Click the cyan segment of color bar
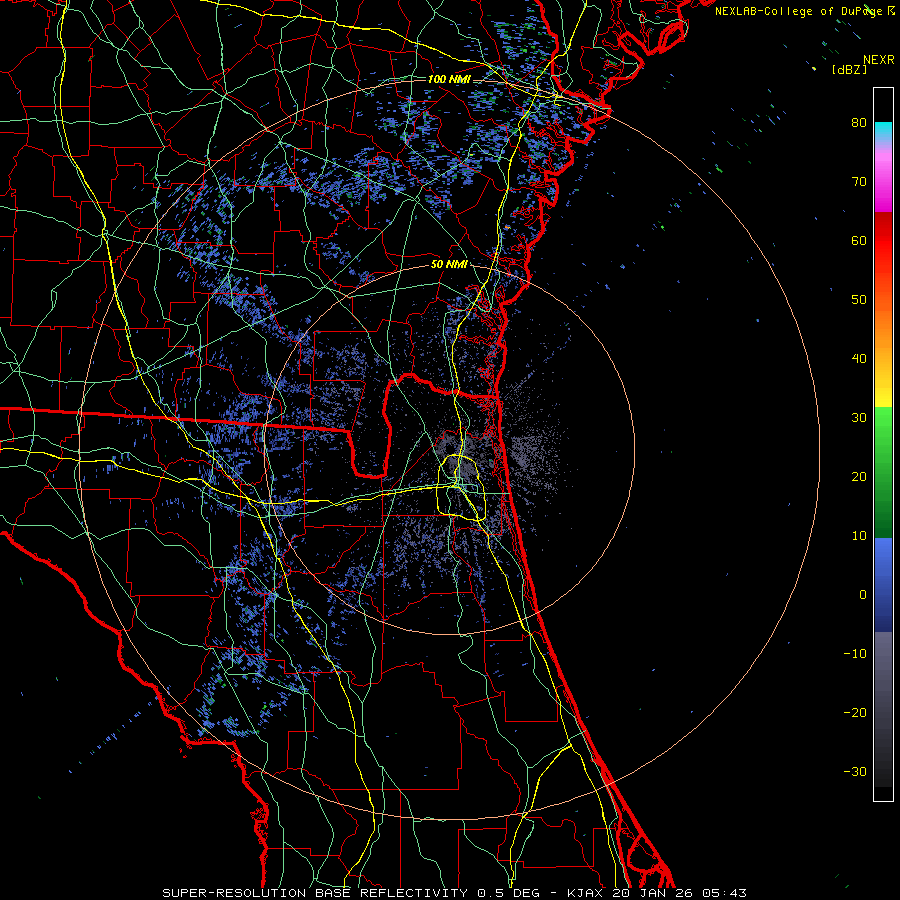 [883, 132]
